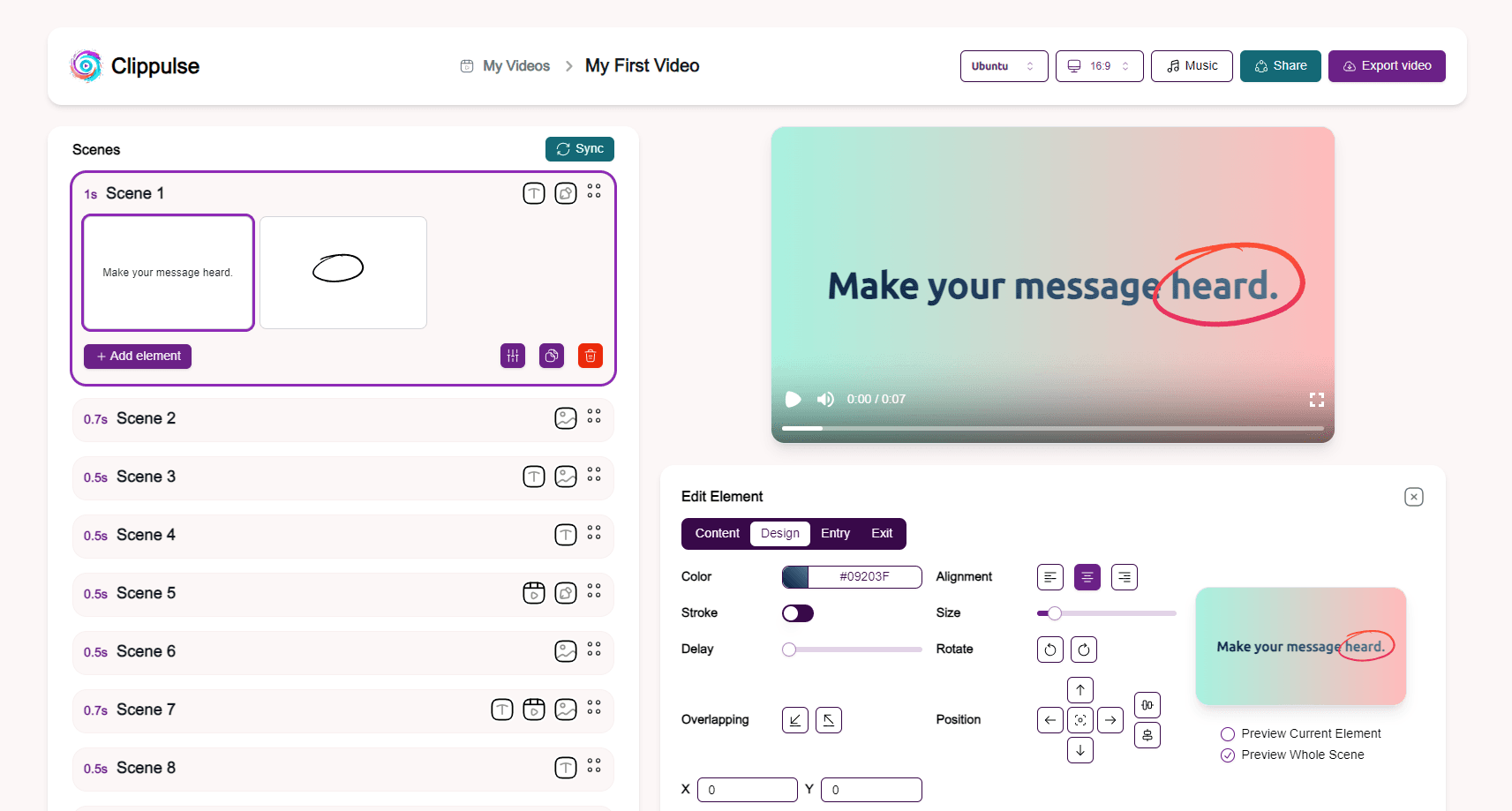Select the Preview Current Element radio button
This screenshot has width=1512, height=811.
(x=1227, y=733)
